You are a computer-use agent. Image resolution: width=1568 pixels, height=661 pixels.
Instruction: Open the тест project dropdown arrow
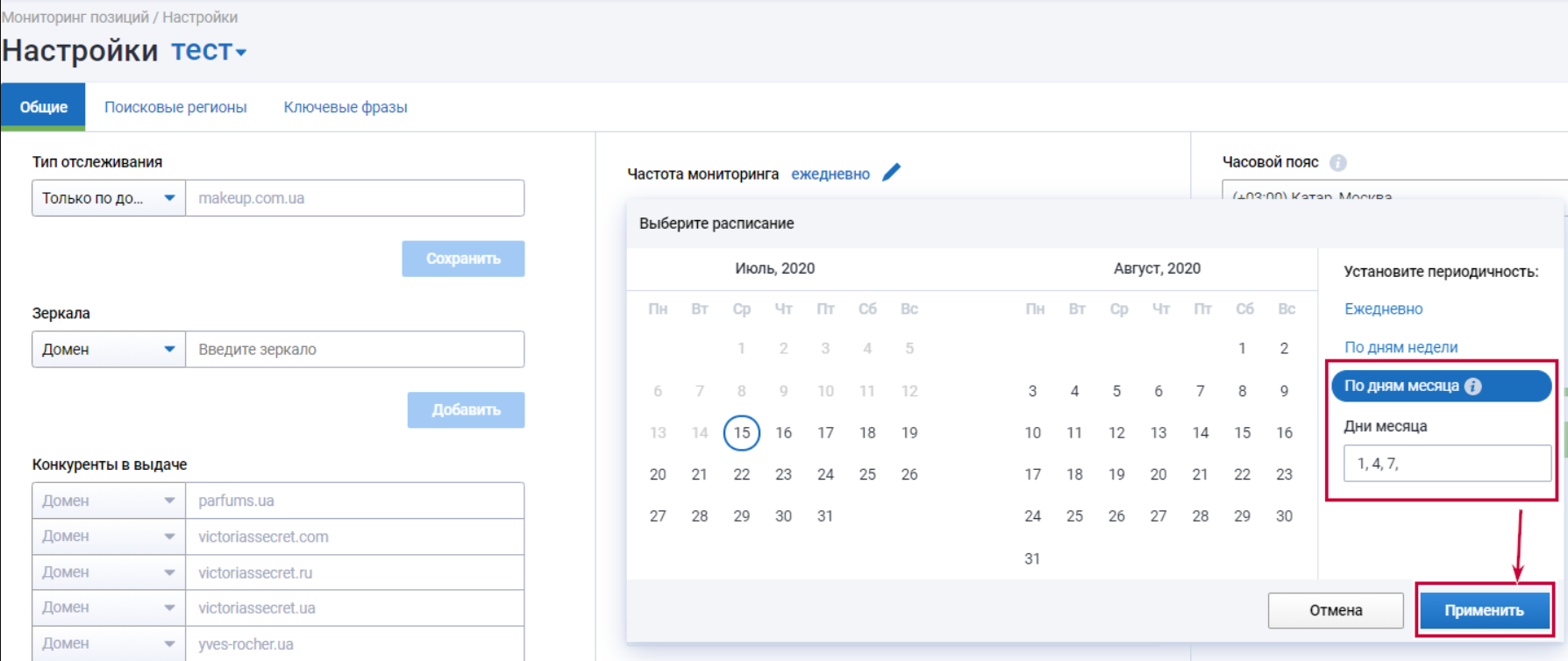pos(241,53)
